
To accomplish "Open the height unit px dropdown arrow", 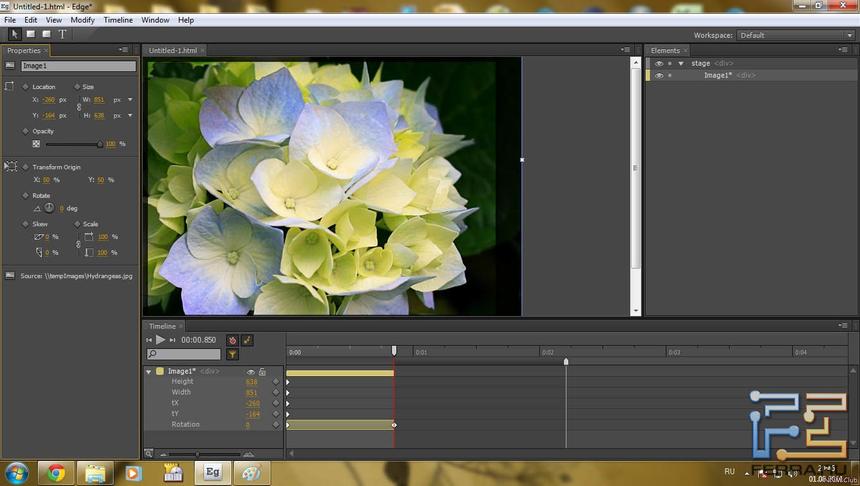I will click(130, 115).
